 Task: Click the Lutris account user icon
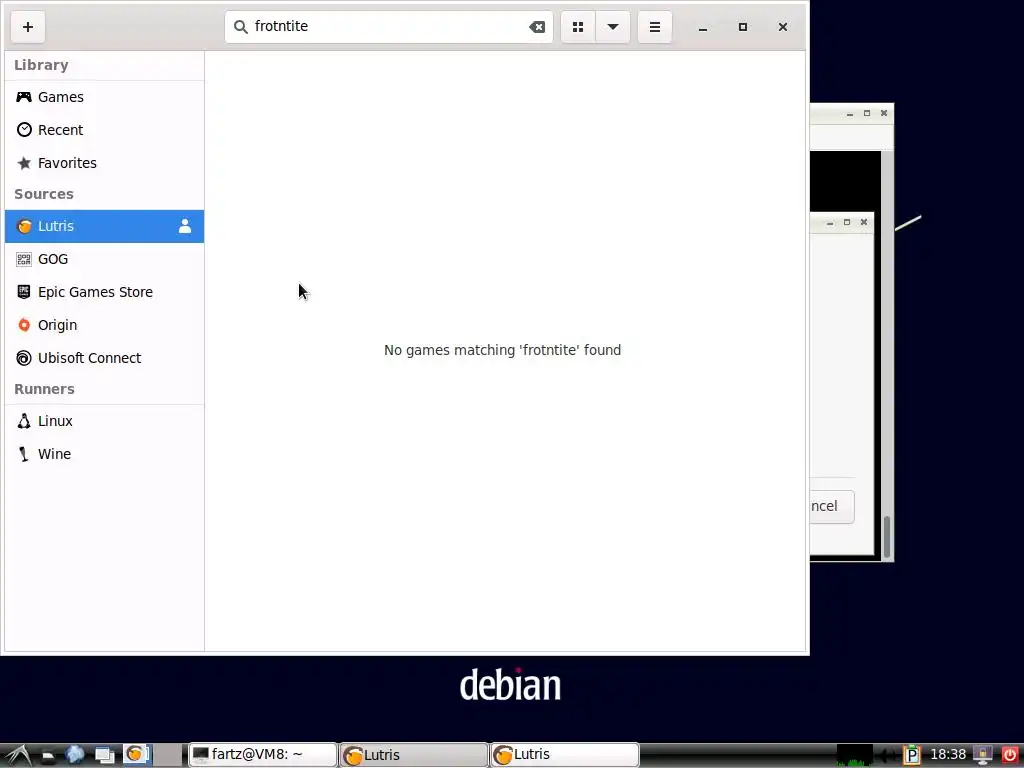(185, 226)
